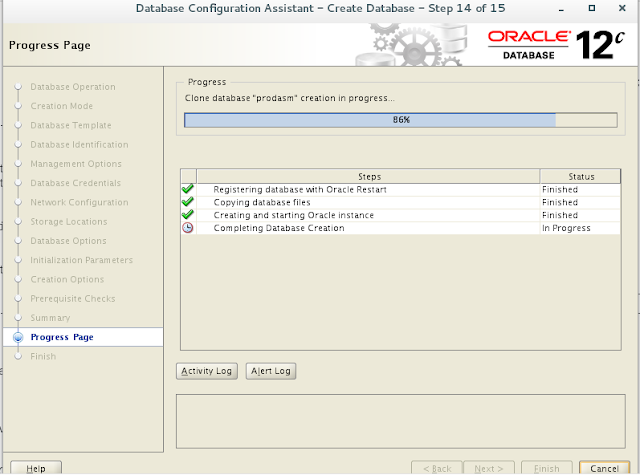This screenshot has width=640, height=475.
Task: Click the Progress Page step bullet icon
Action: tap(18, 337)
